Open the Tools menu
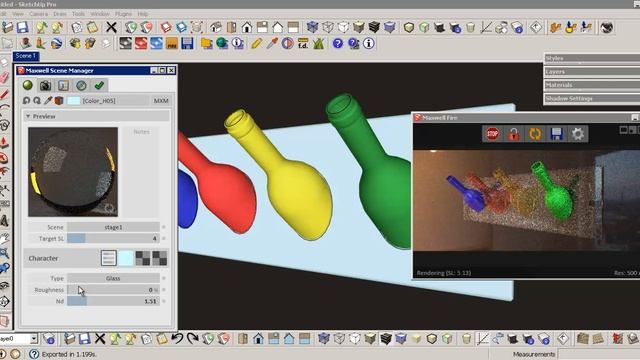Image resolution: width=640 pixels, height=360 pixels. click(78, 14)
